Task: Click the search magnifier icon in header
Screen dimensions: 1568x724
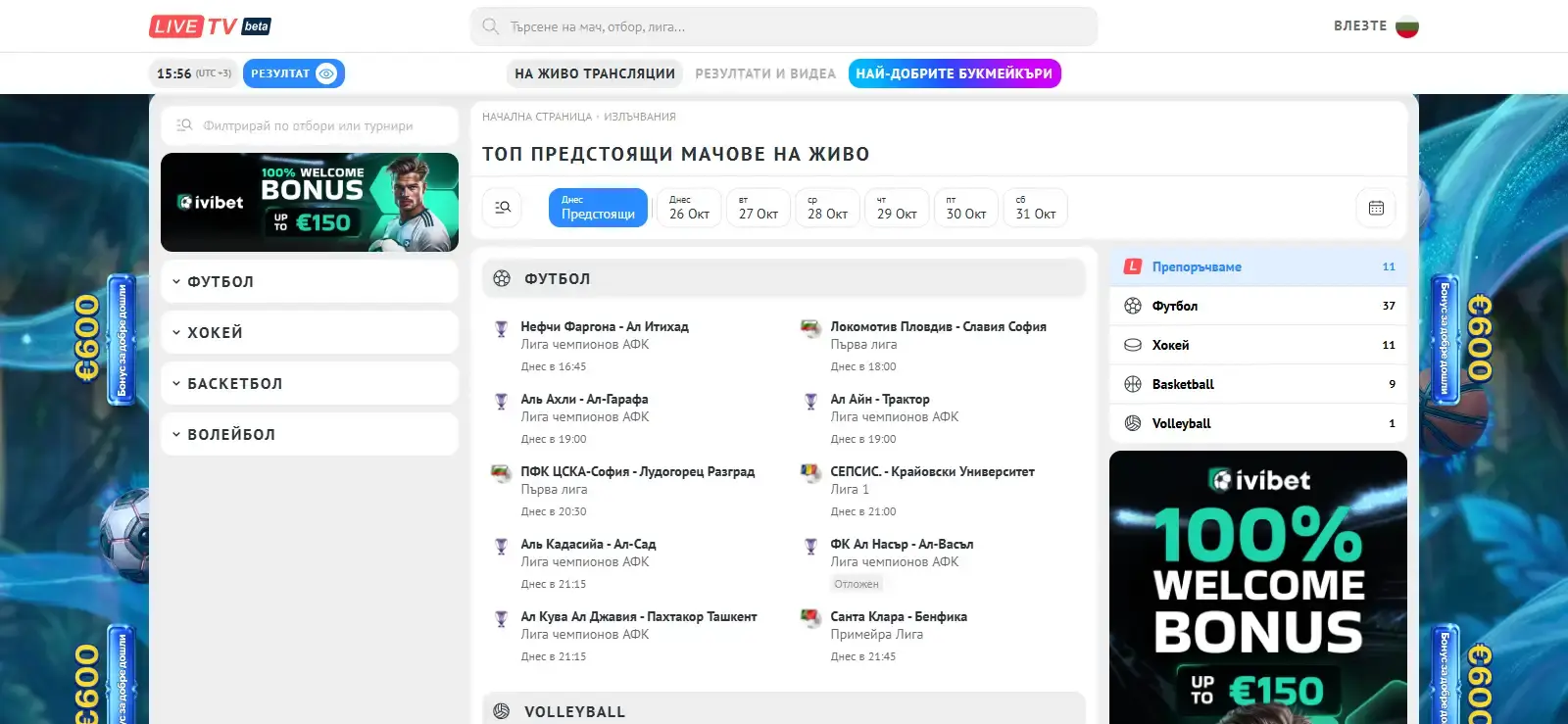Action: (491, 26)
